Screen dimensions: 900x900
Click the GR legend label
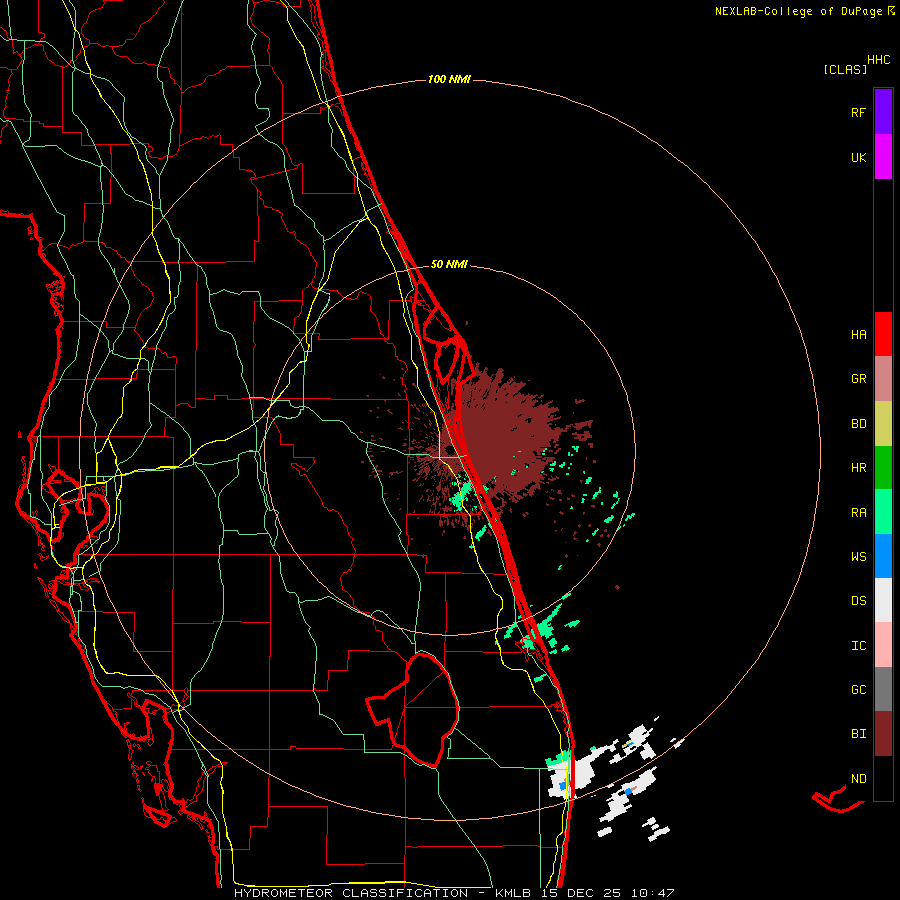point(858,379)
